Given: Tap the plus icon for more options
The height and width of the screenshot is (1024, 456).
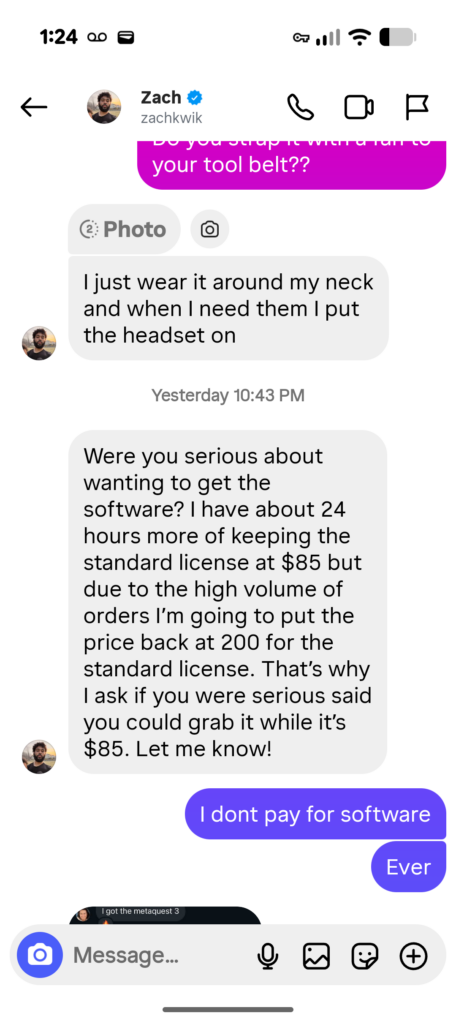Looking at the screenshot, I should coord(414,957).
